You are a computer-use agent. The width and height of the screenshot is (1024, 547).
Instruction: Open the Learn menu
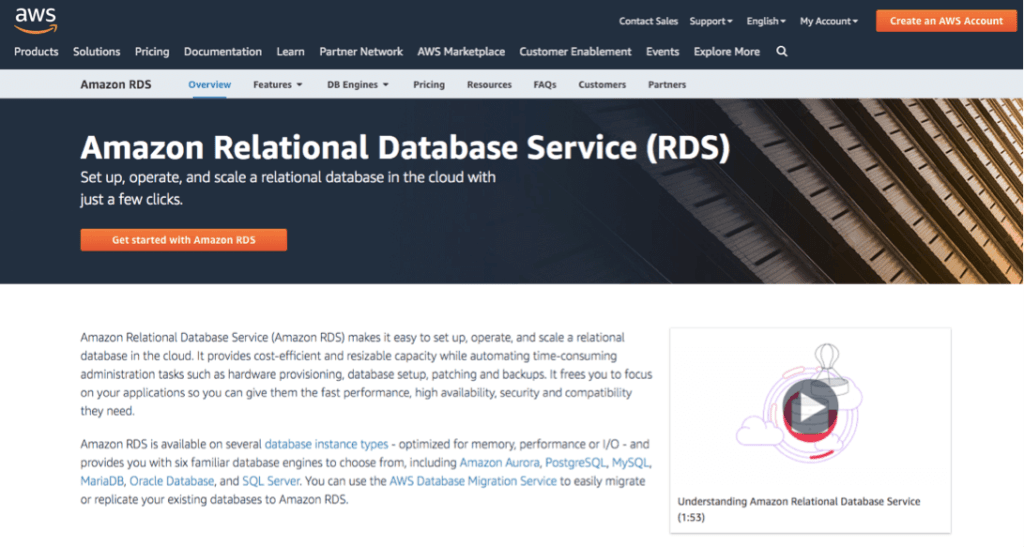point(291,52)
